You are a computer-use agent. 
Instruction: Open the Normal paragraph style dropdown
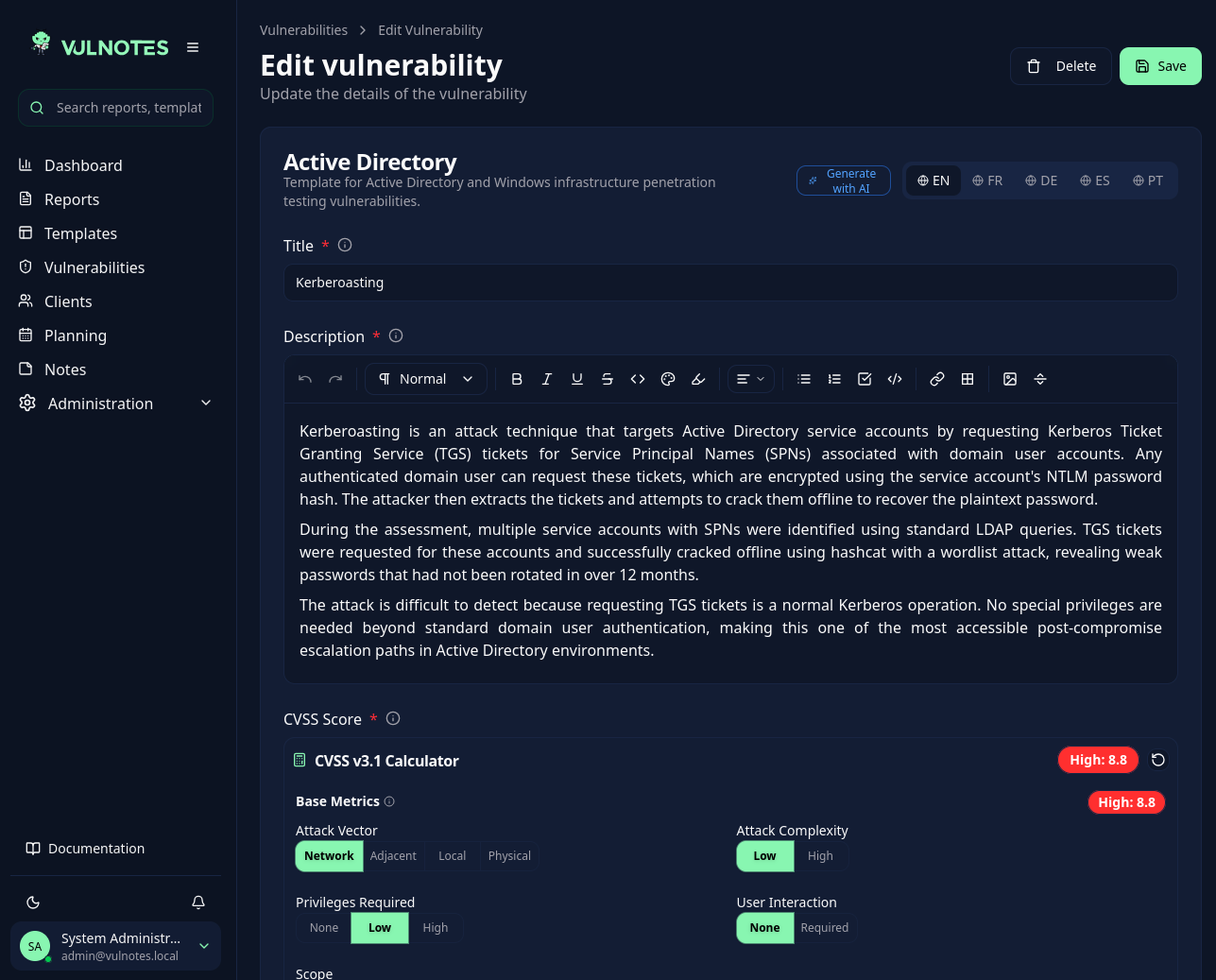point(426,379)
